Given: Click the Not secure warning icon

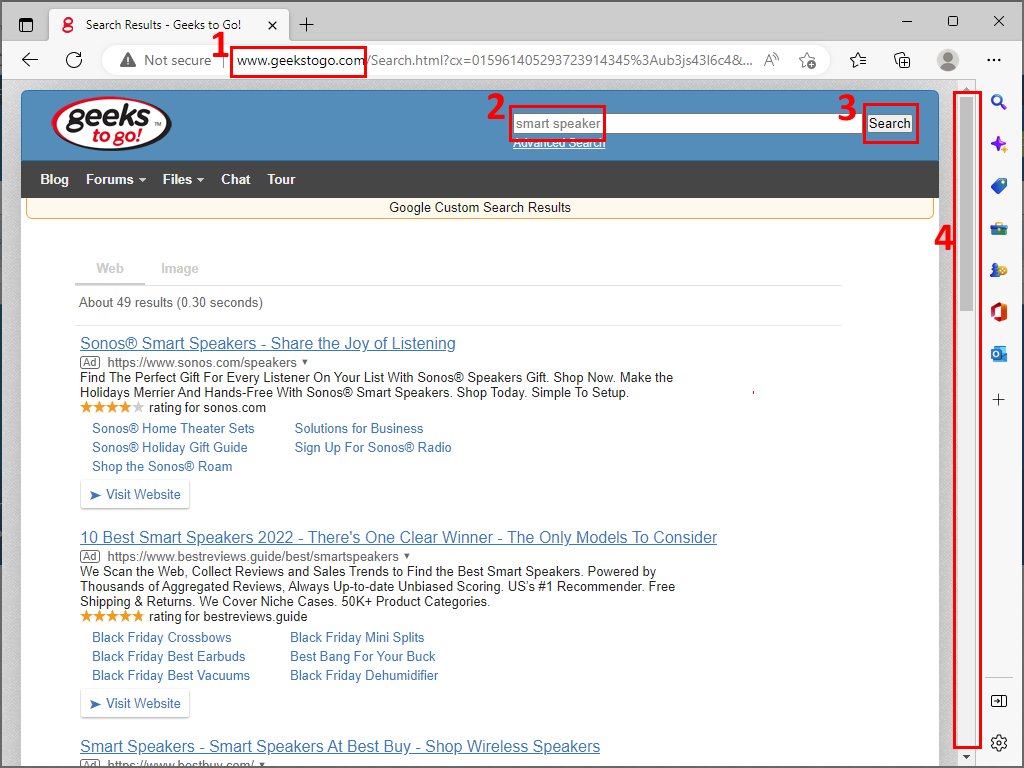Looking at the screenshot, I should click(128, 60).
